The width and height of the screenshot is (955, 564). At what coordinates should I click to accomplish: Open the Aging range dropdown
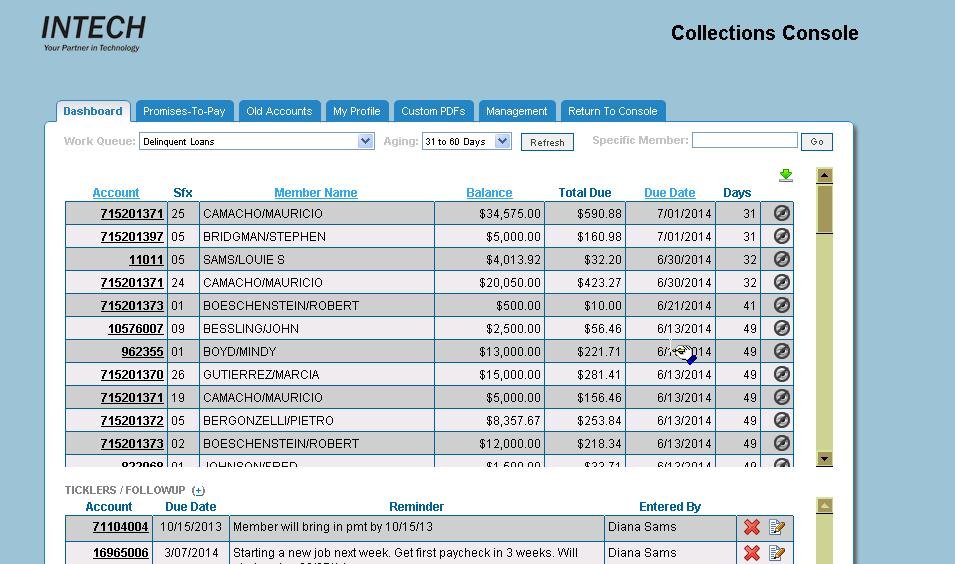[502, 142]
